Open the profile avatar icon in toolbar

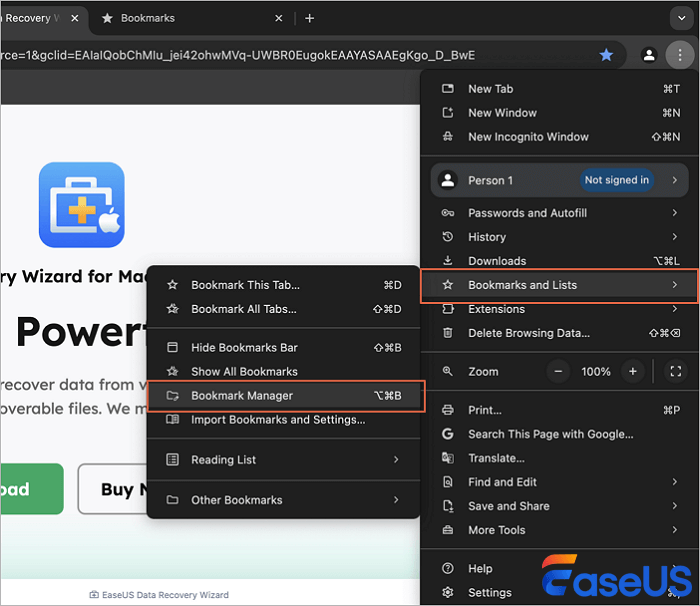click(x=650, y=55)
